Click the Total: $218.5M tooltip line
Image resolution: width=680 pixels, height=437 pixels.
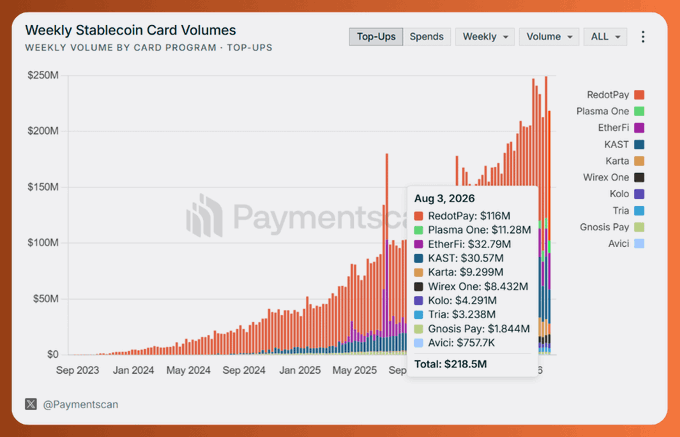click(451, 364)
